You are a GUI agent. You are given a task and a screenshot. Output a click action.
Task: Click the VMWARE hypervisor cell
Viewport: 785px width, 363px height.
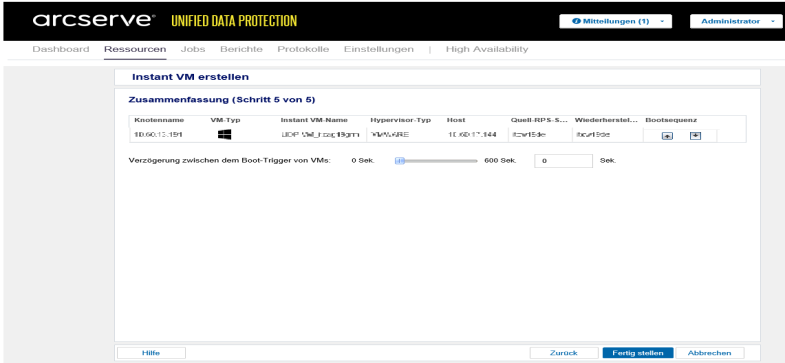pos(389,135)
